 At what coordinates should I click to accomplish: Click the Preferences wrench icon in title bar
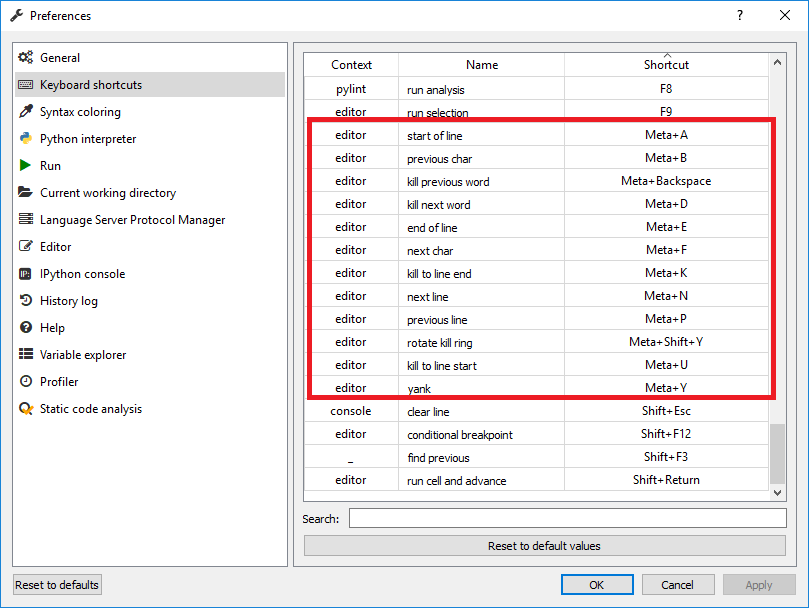point(17,15)
